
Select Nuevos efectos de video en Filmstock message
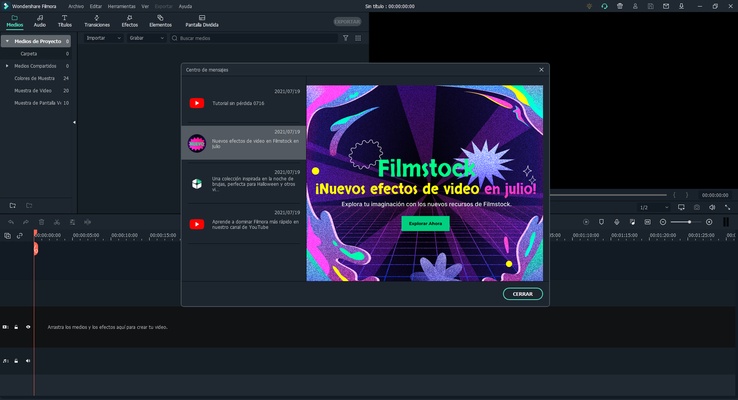243,143
